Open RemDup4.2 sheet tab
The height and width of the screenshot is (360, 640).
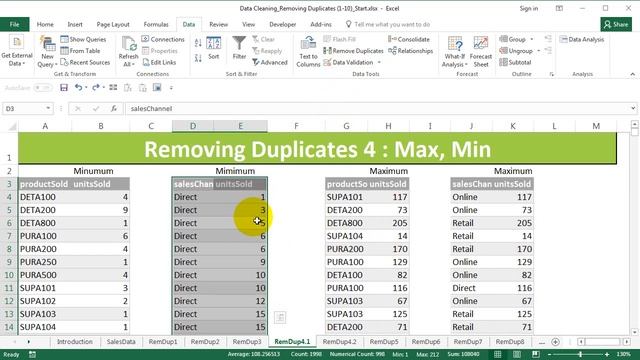(x=339, y=342)
